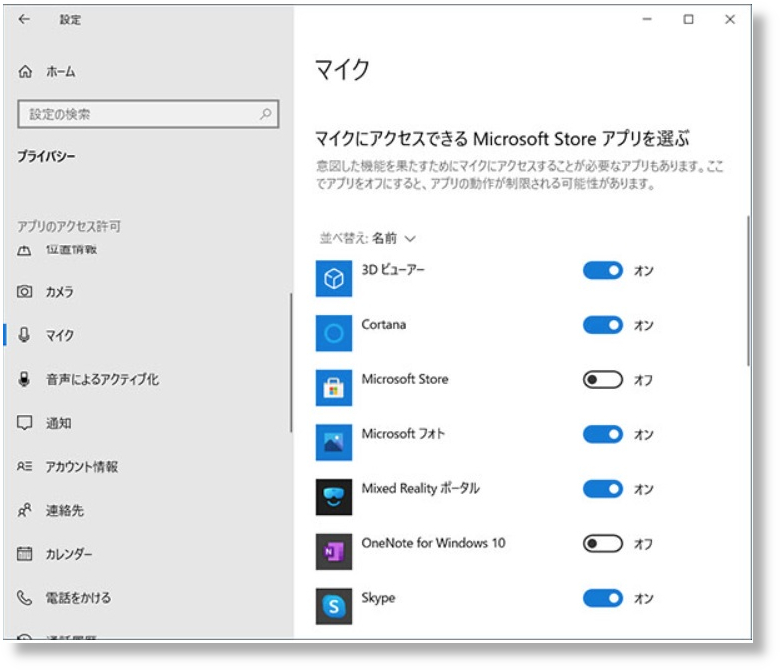This screenshot has width=780, height=670.
Task: Click the 電話をかける phone icon
Action: click(x=24, y=597)
